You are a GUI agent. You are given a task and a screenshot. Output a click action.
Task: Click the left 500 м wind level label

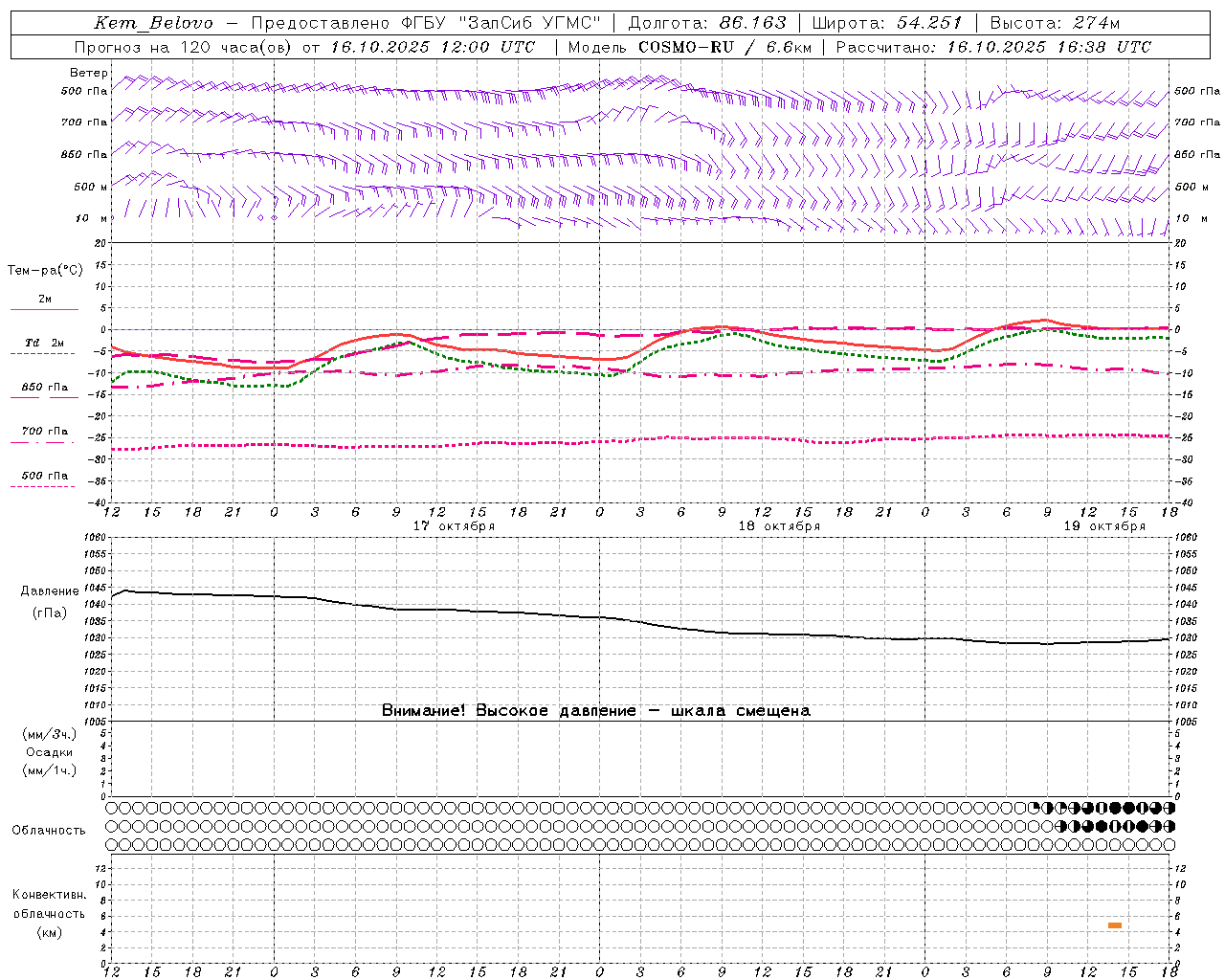91,187
